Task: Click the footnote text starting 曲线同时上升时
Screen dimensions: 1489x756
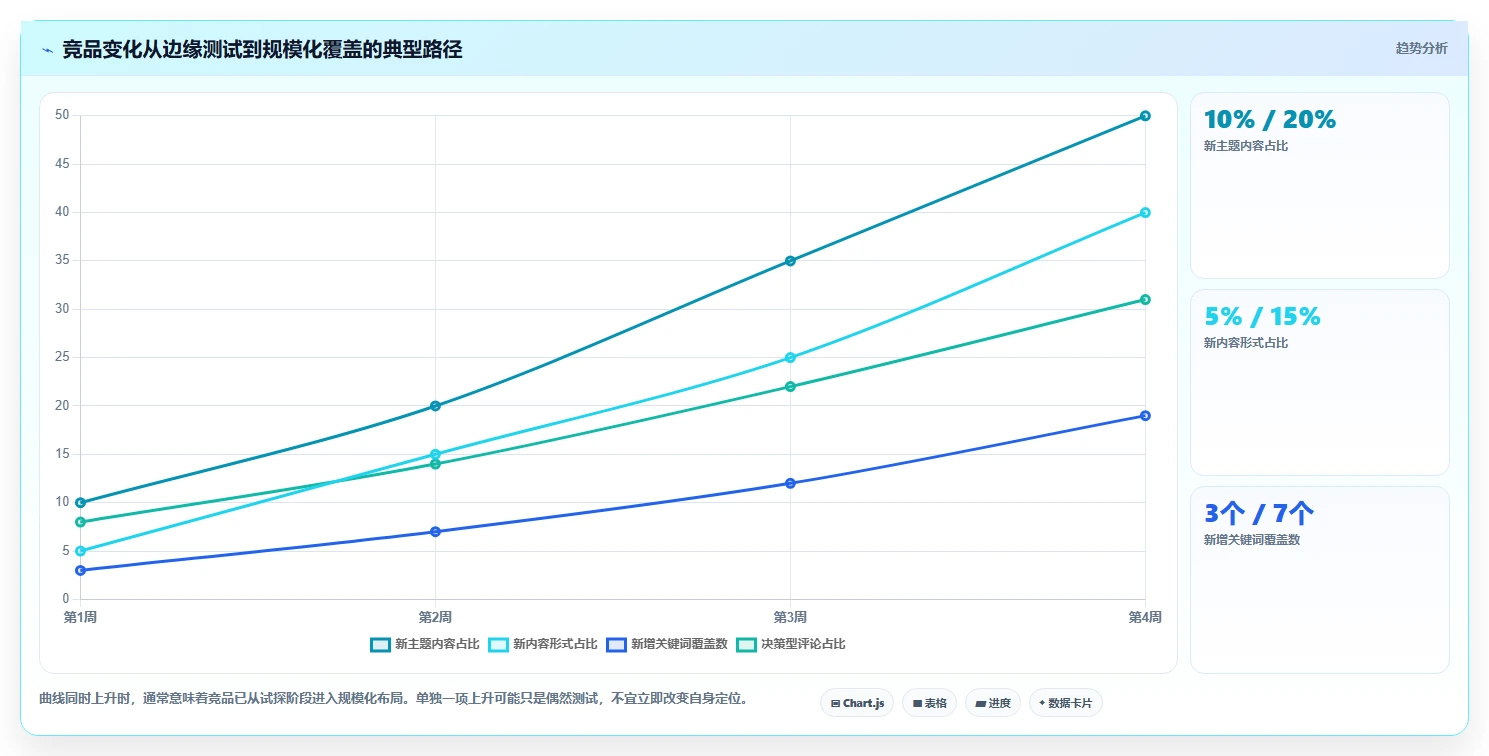Action: click(393, 698)
